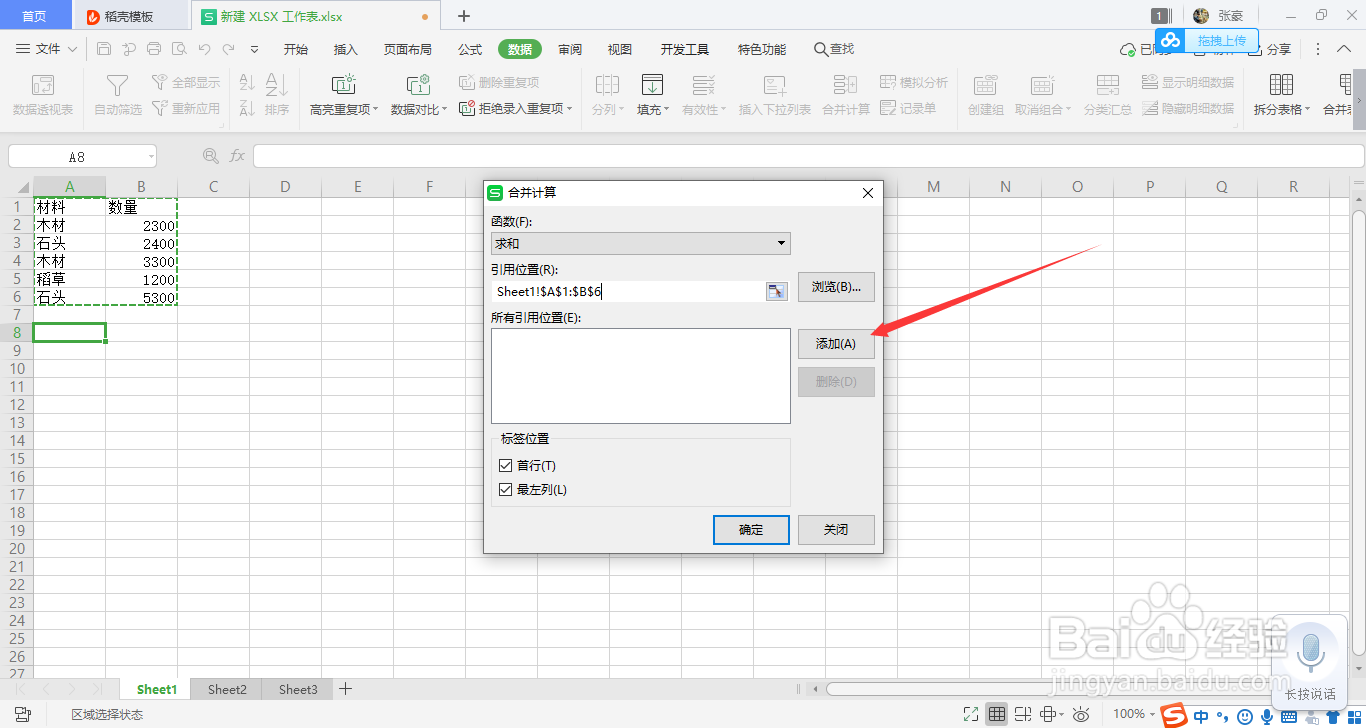Click the 拒绝录入重复项 icon

point(466,108)
